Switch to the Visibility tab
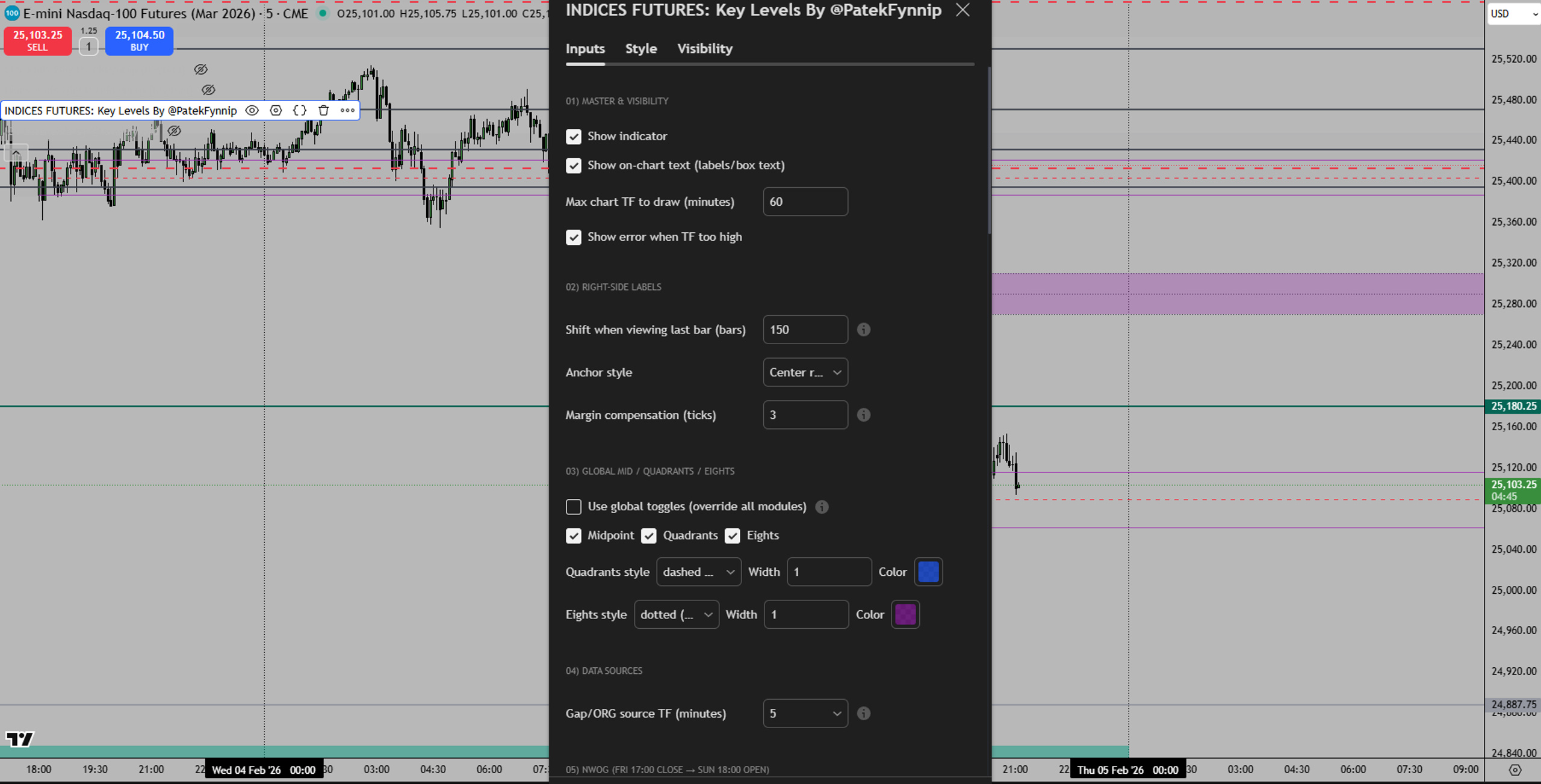Image resolution: width=1541 pixels, height=784 pixels. pos(705,49)
